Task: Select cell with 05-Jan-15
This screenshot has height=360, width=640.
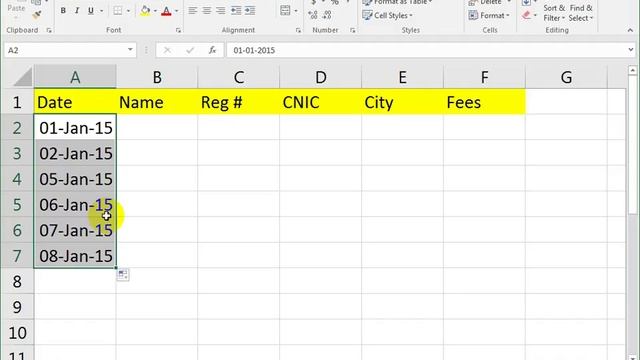Action: 75,179
